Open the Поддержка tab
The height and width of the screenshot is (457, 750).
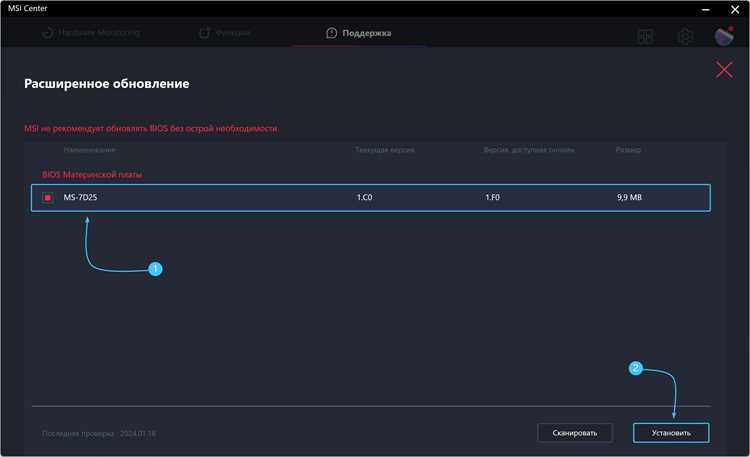pos(359,33)
